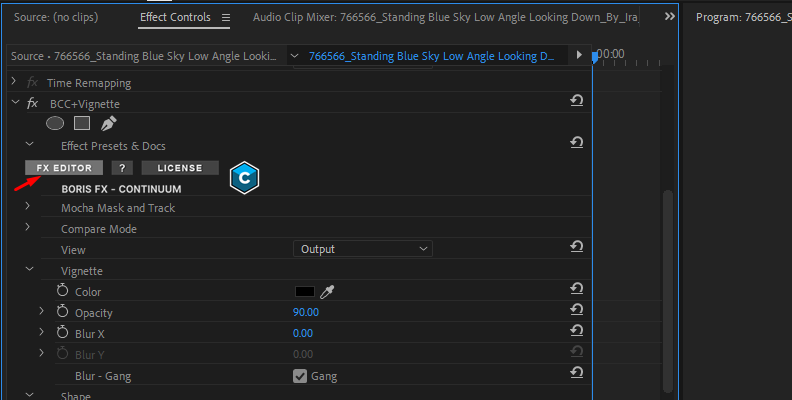This screenshot has height=400, width=792.
Task: Switch to Program monitor tab
Action: coord(744,17)
